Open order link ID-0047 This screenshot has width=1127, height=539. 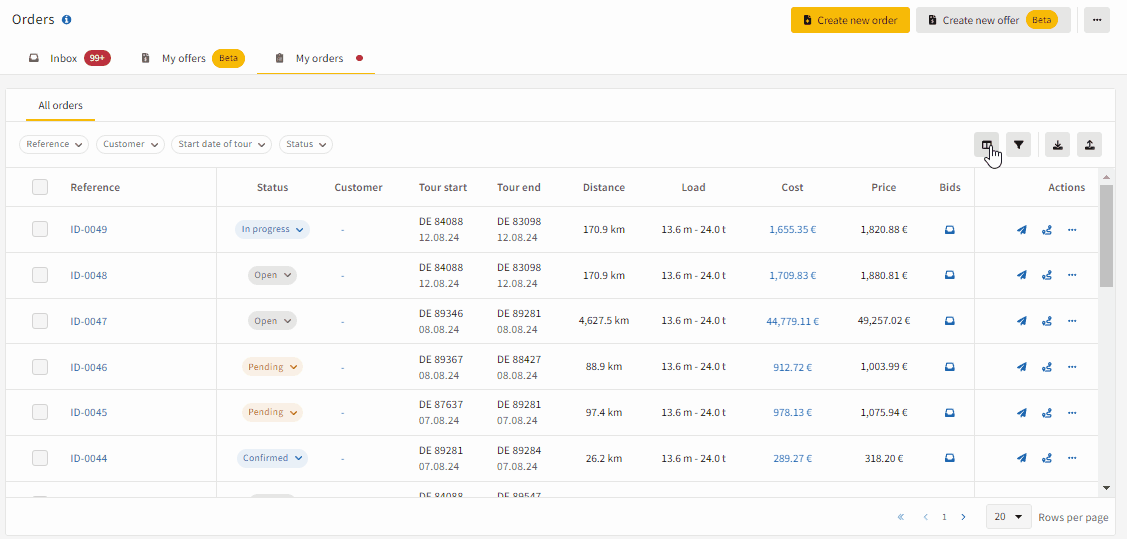88,321
